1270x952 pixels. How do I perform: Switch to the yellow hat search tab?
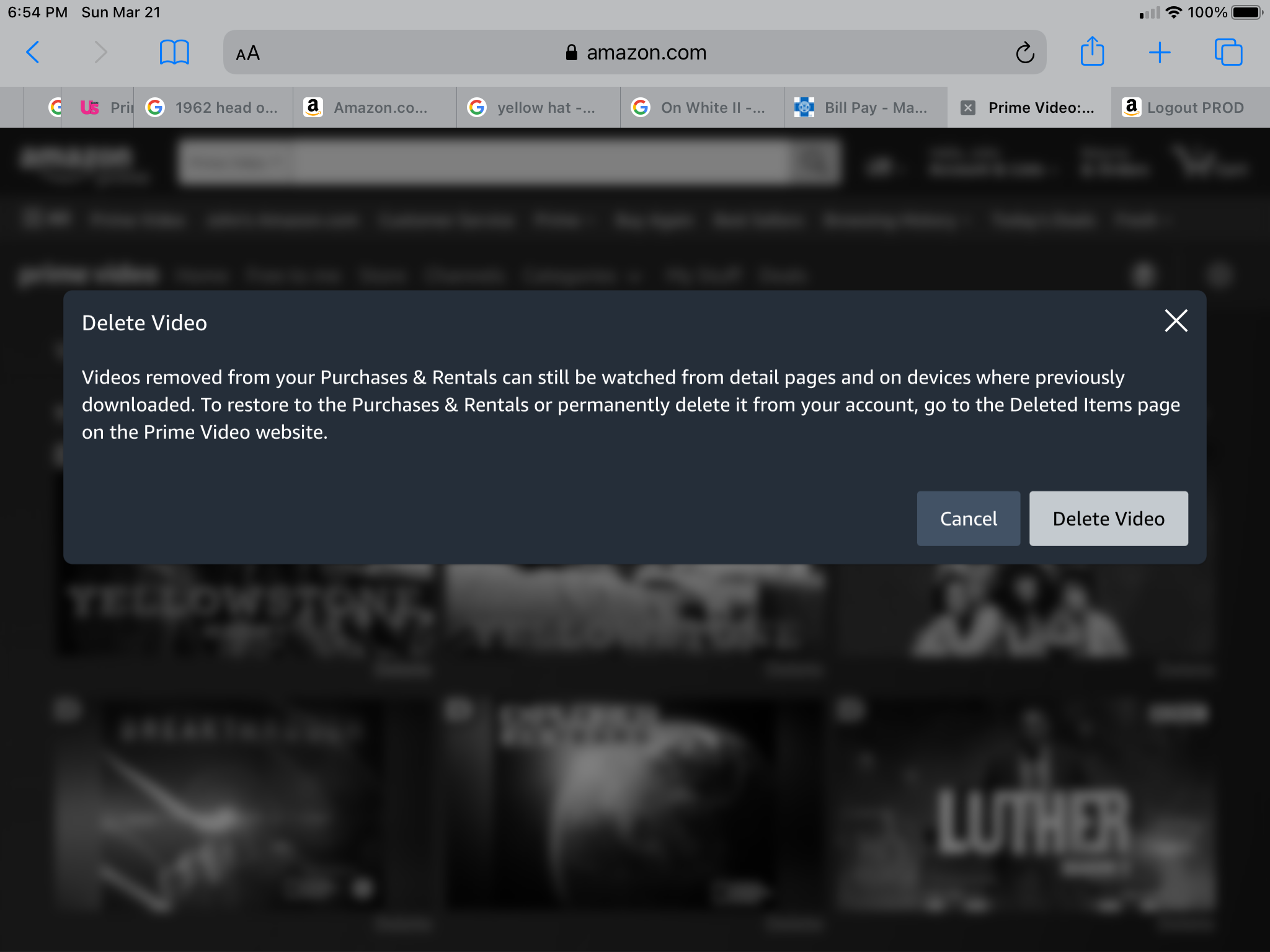(538, 107)
